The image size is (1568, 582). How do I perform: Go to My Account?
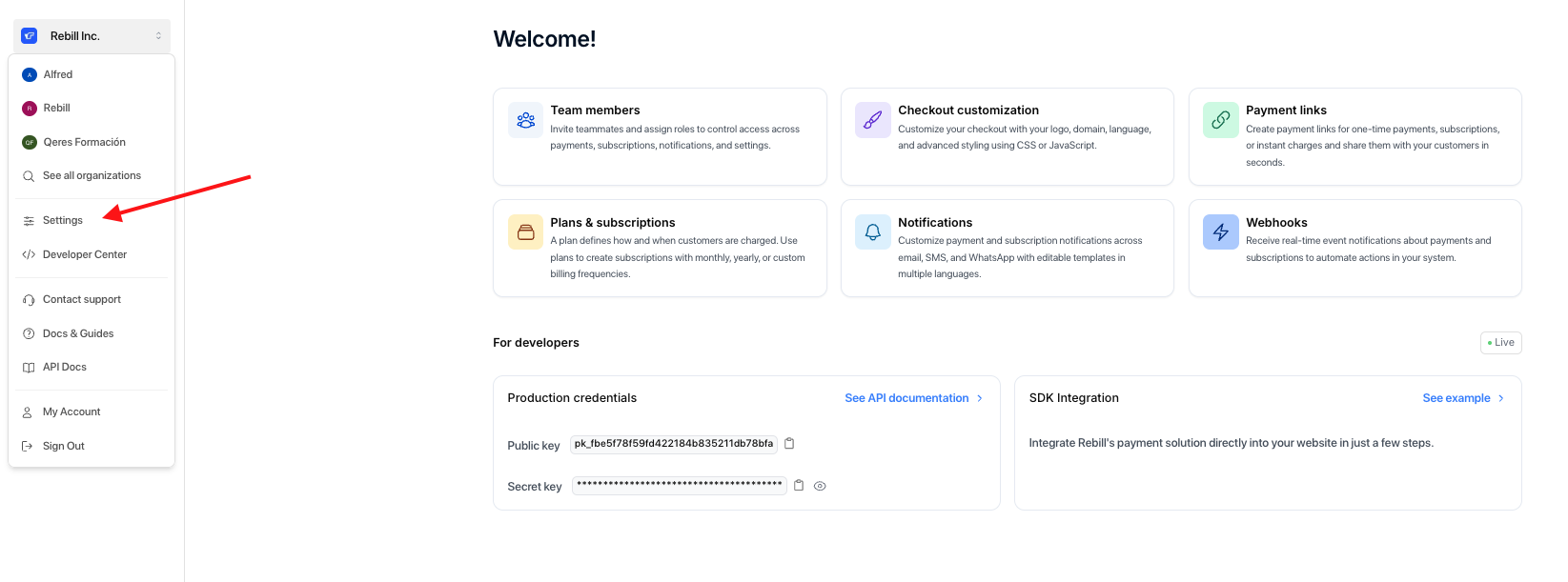pyautogui.click(x=92, y=411)
